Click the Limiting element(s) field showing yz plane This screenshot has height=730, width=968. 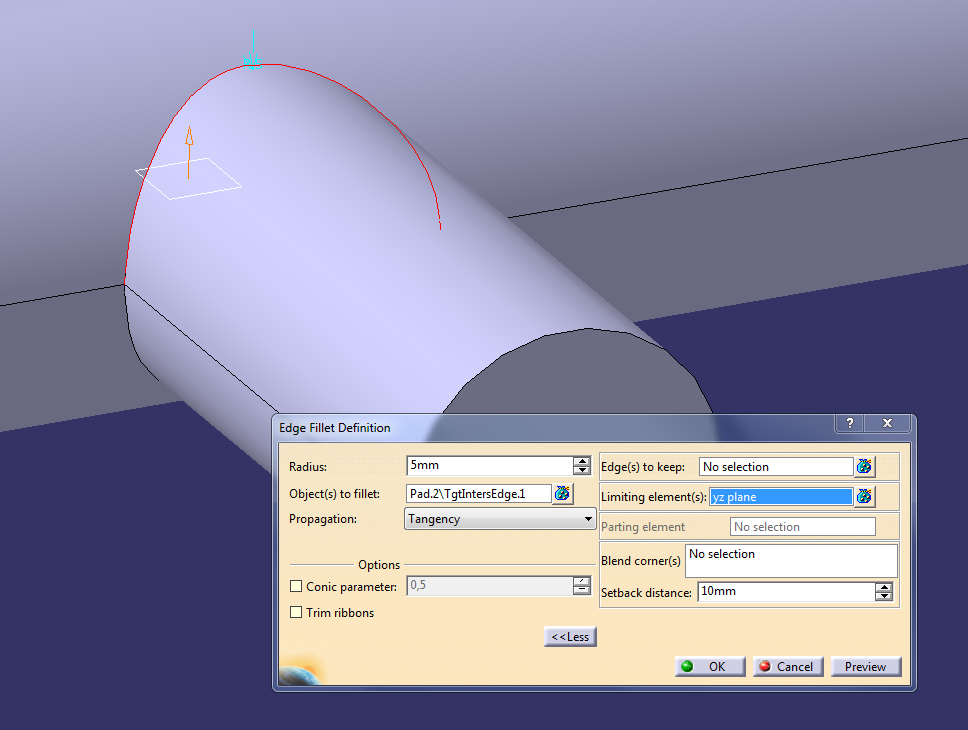[x=781, y=497]
